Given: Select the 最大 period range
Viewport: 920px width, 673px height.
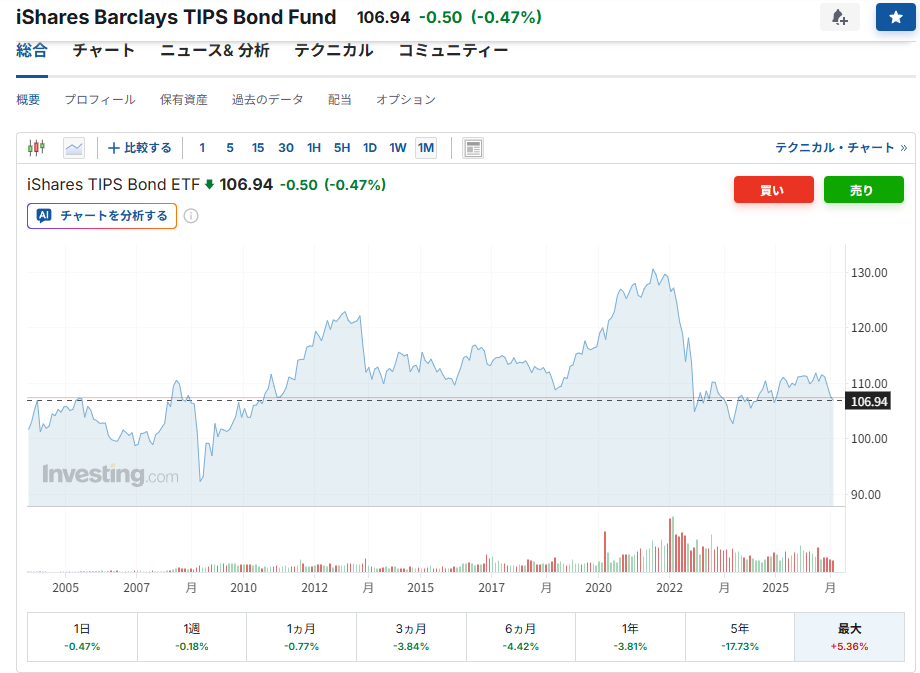Looking at the screenshot, I should (x=850, y=637).
